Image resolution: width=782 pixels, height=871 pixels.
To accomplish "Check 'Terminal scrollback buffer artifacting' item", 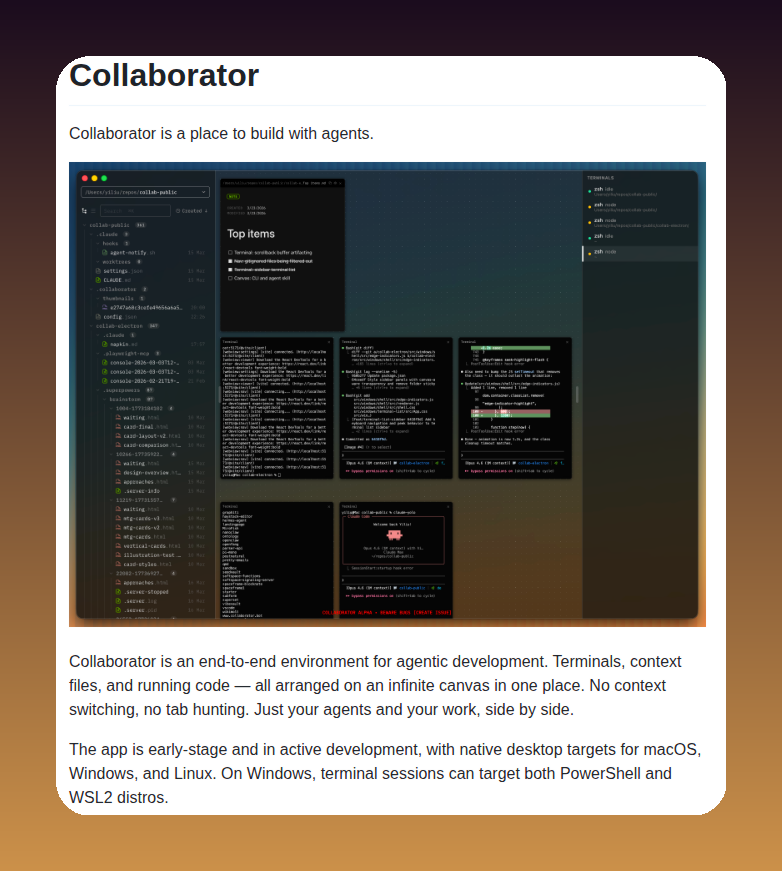I will [230, 252].
